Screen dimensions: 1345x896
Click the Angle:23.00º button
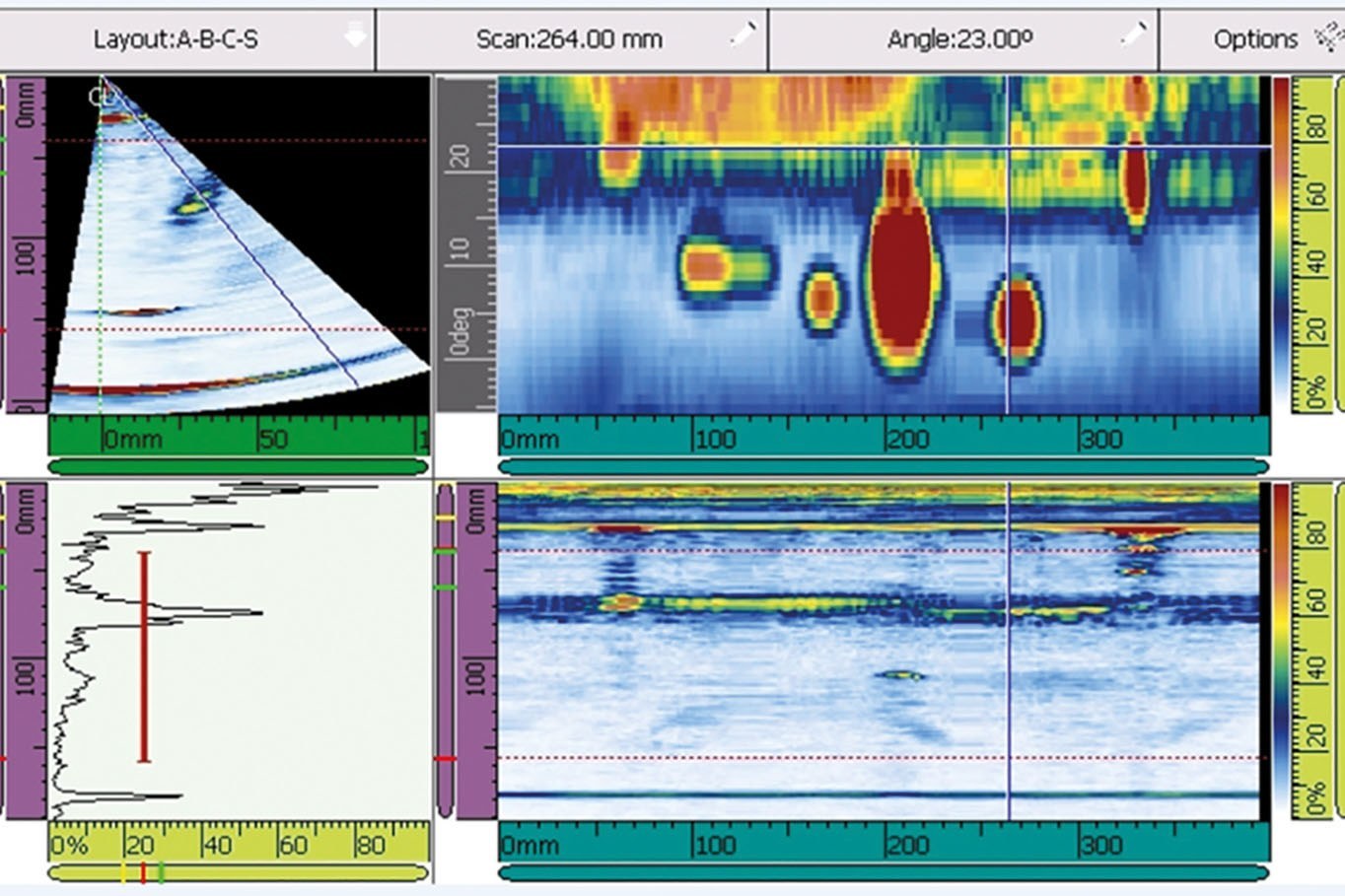coord(962,39)
